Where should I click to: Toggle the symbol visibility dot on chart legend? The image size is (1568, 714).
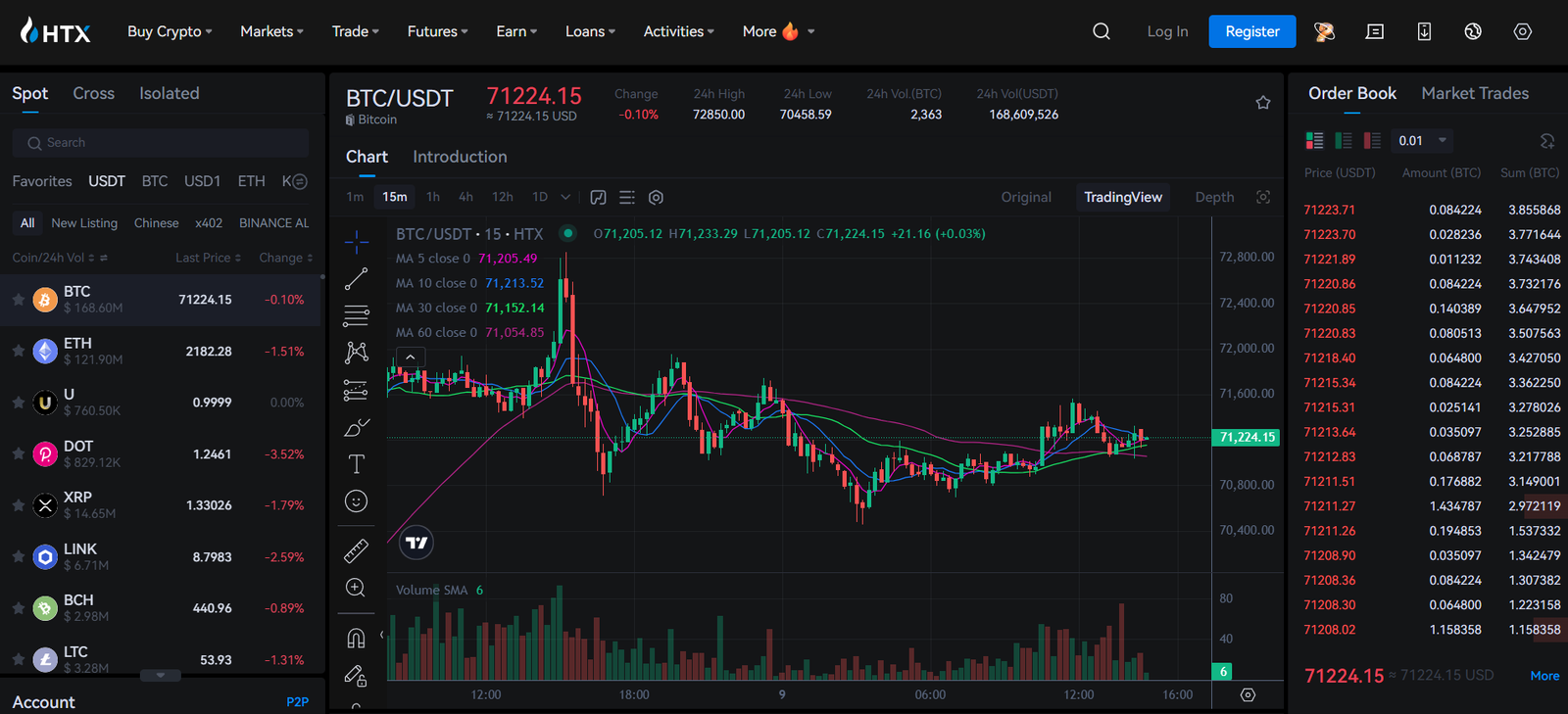click(x=567, y=233)
